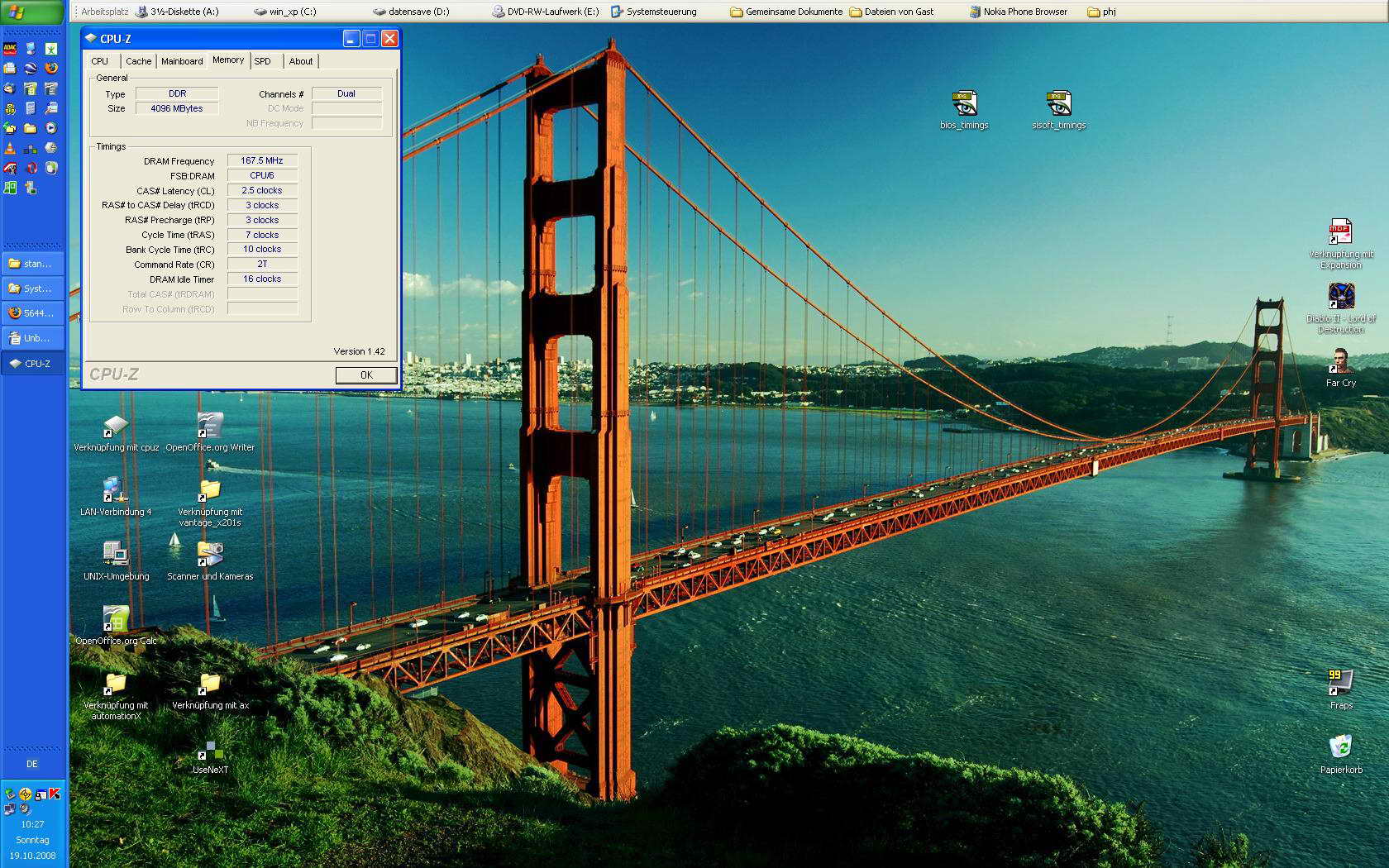Open the DVD-RW-Laufwerk (E:) link
This screenshot has width=1389, height=868.
[x=546, y=12]
